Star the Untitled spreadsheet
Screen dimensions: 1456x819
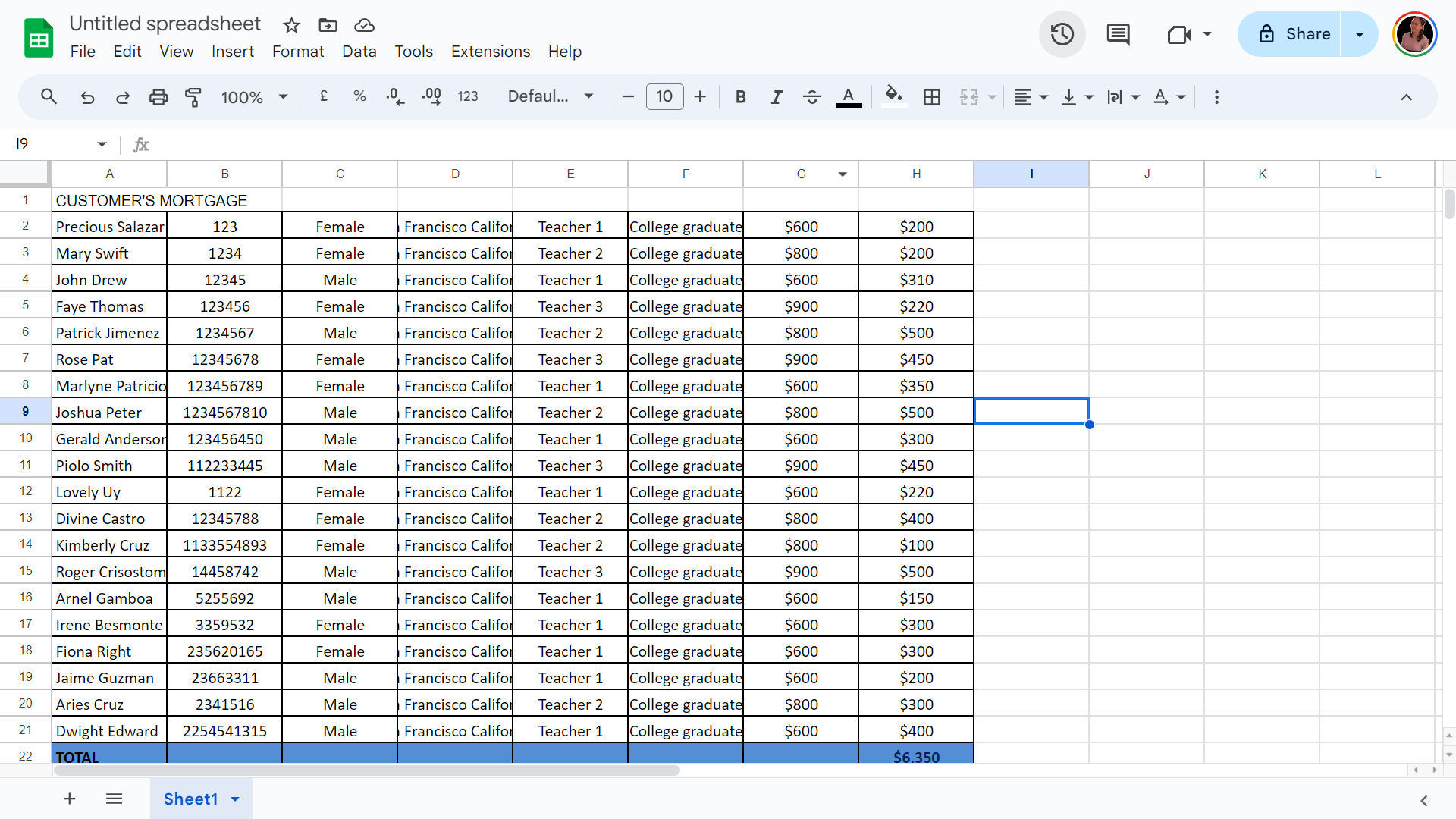point(291,25)
